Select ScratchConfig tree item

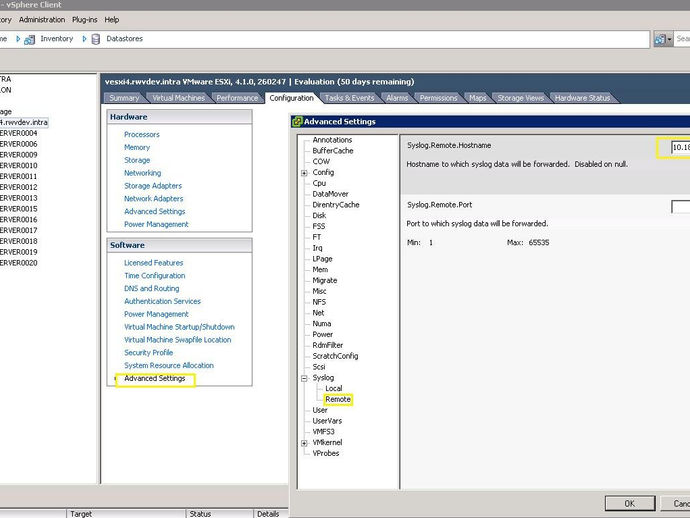point(335,356)
